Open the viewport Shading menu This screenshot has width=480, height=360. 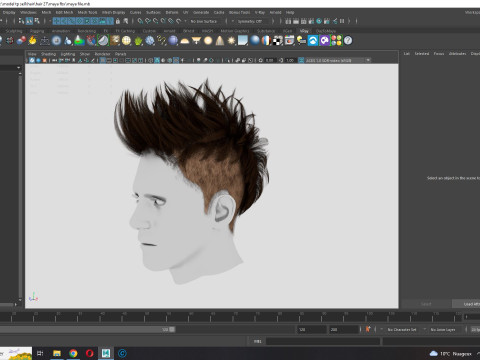[x=48, y=54]
